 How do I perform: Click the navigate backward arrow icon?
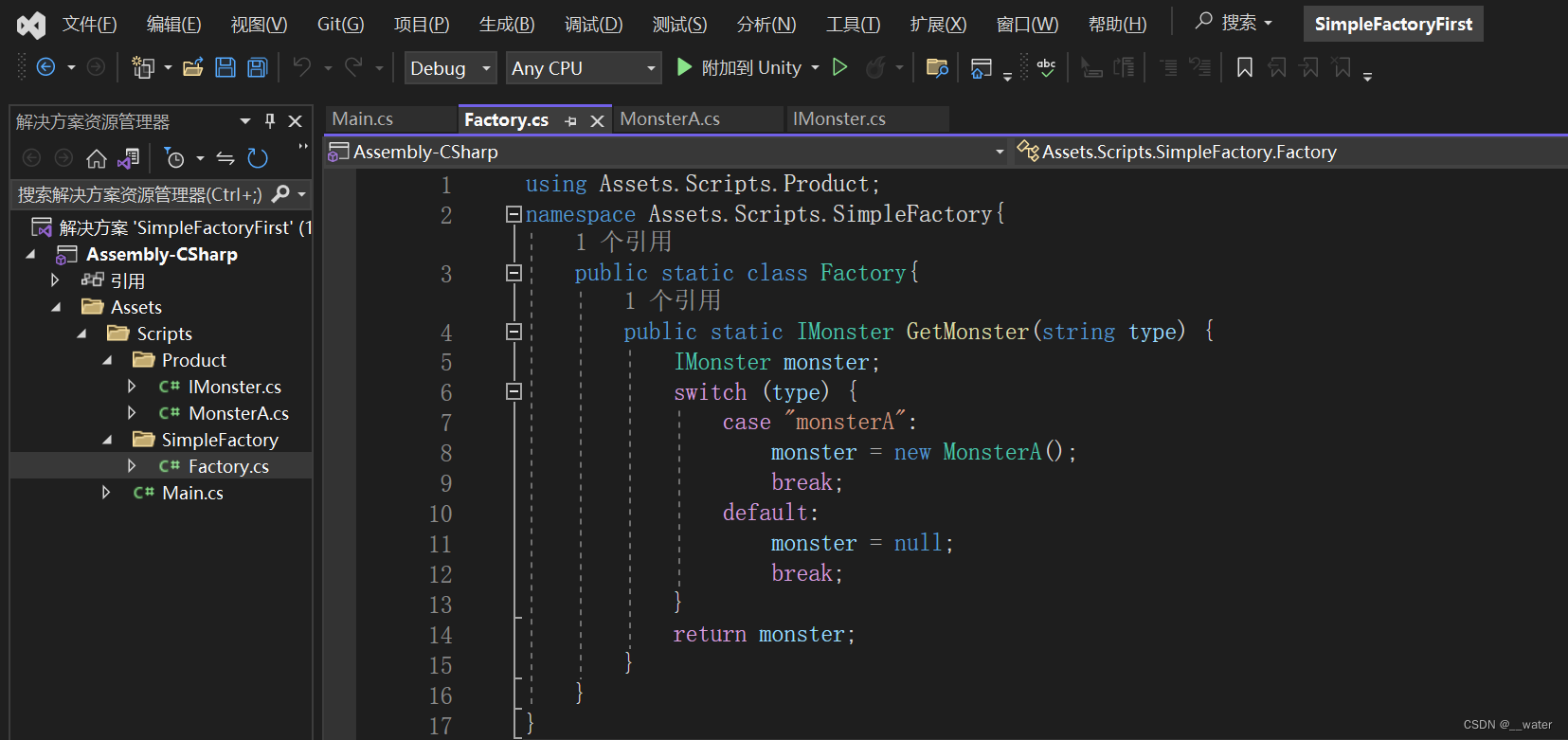coord(45,67)
